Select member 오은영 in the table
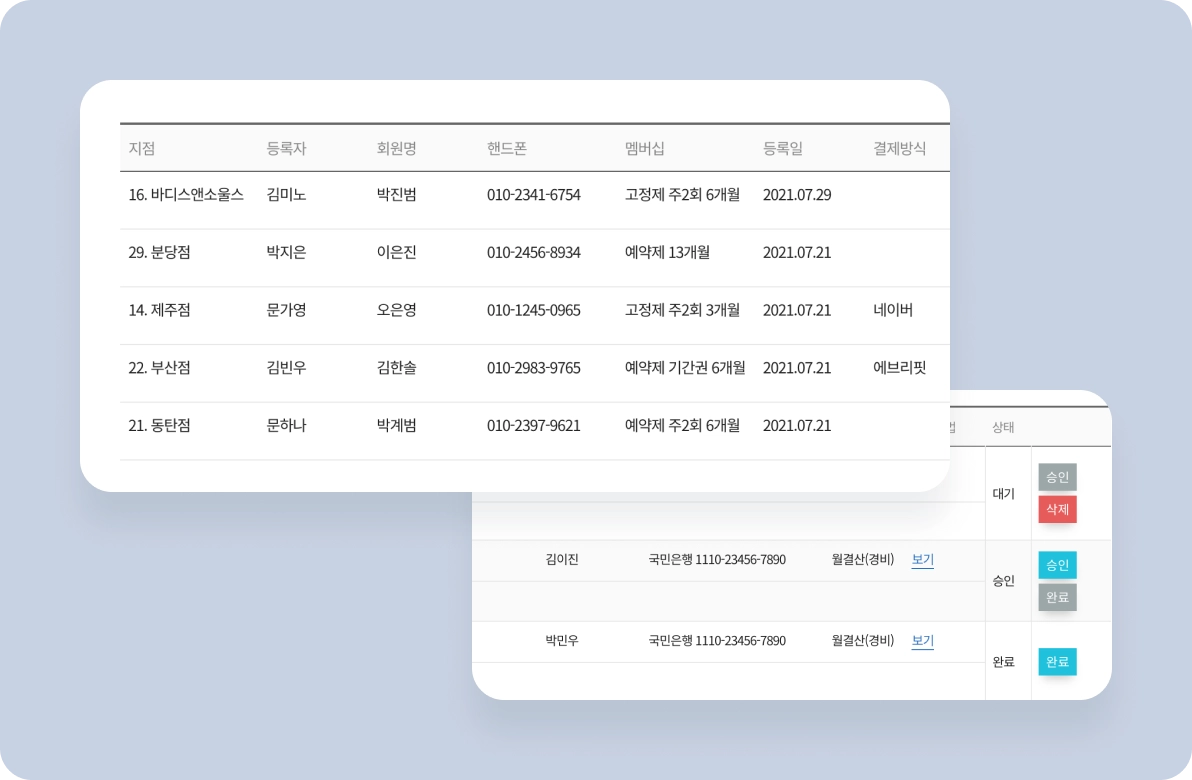The height and width of the screenshot is (780, 1192). click(396, 310)
